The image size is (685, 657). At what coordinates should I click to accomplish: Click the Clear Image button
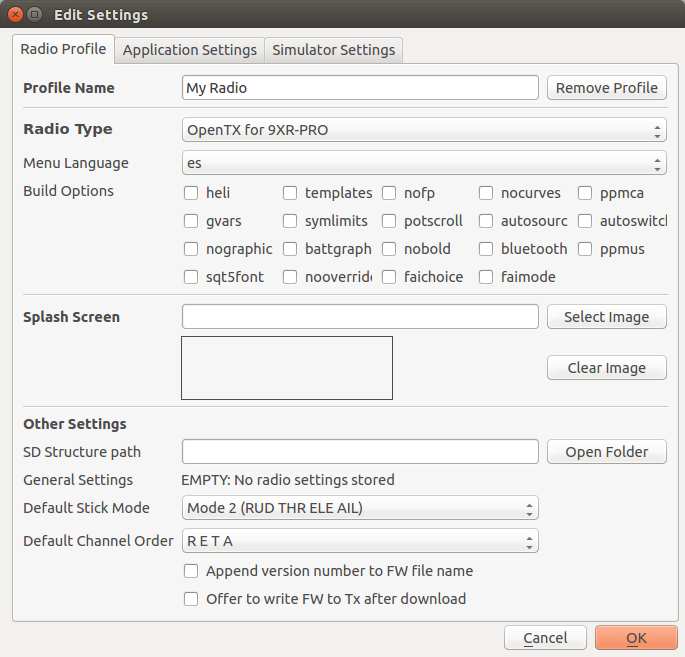[x=606, y=368]
